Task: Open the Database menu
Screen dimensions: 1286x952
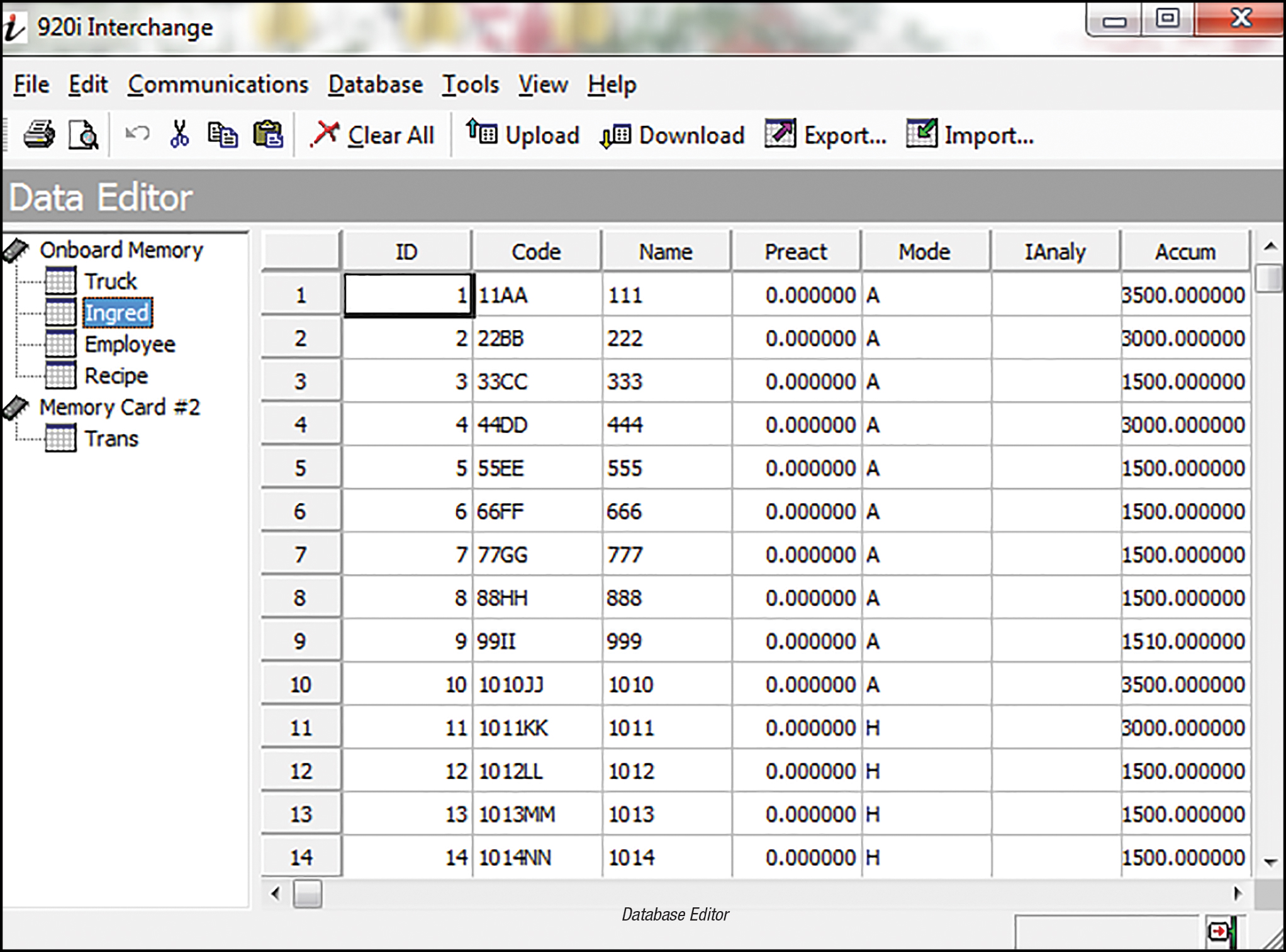Action: [x=375, y=84]
